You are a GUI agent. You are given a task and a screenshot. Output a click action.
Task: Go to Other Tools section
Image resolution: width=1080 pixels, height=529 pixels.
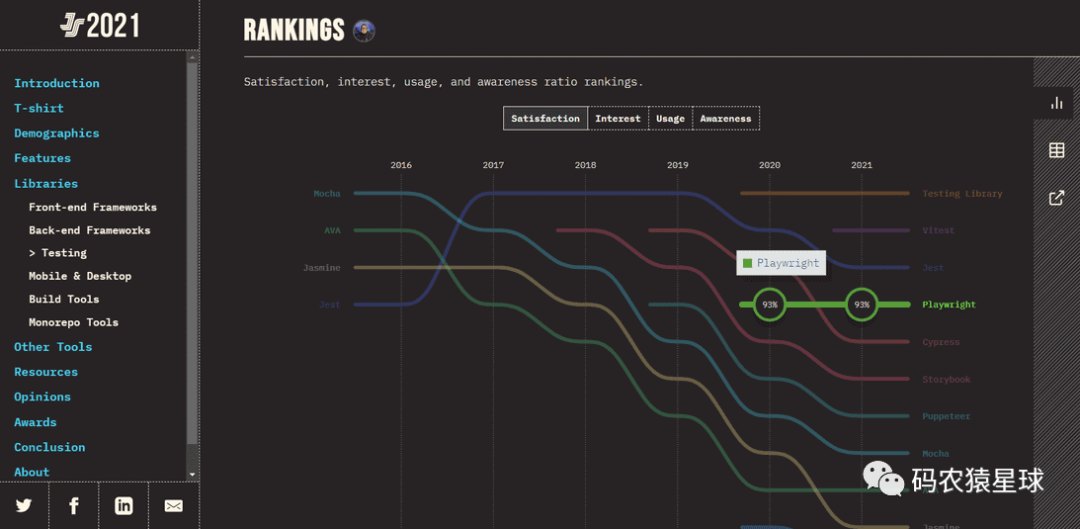point(53,346)
